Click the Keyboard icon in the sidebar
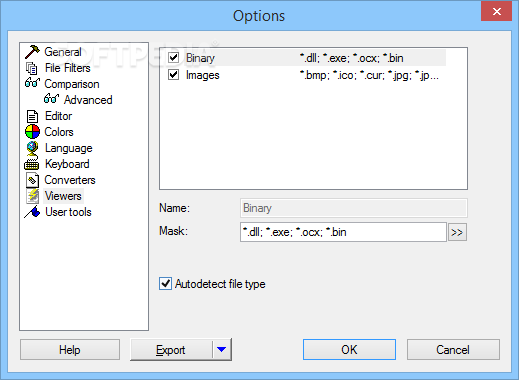The height and width of the screenshot is (380, 519). tap(32, 164)
